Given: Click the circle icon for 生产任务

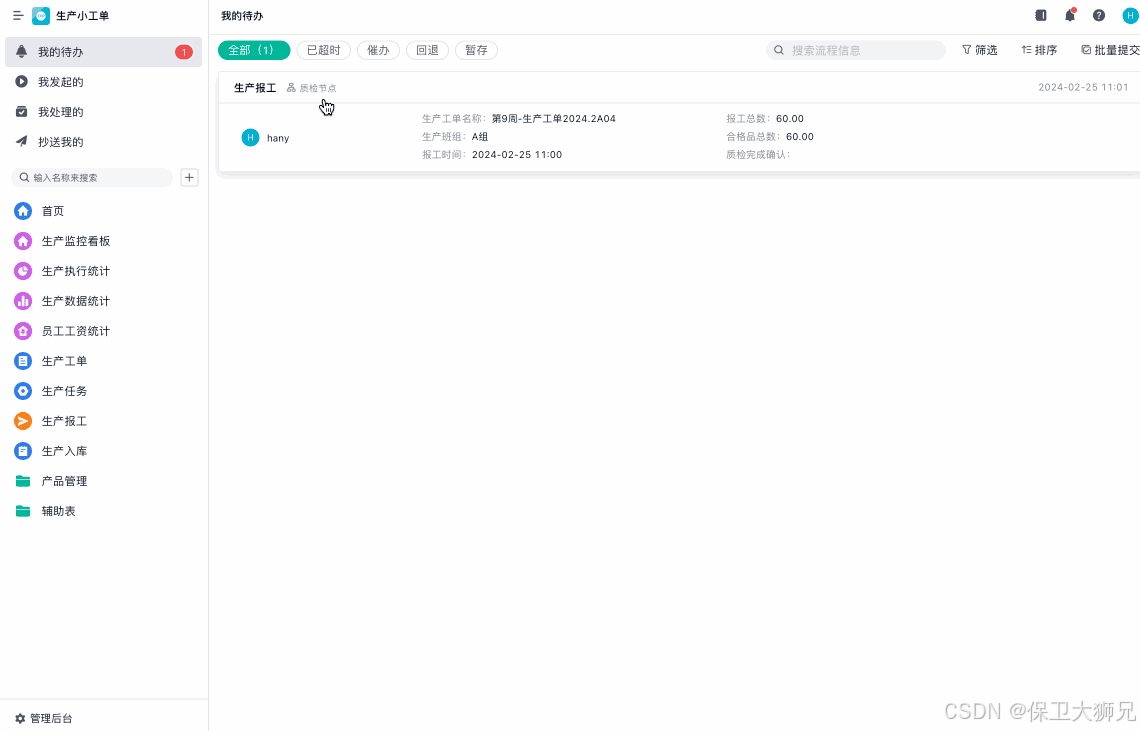Looking at the screenshot, I should 23,391.
